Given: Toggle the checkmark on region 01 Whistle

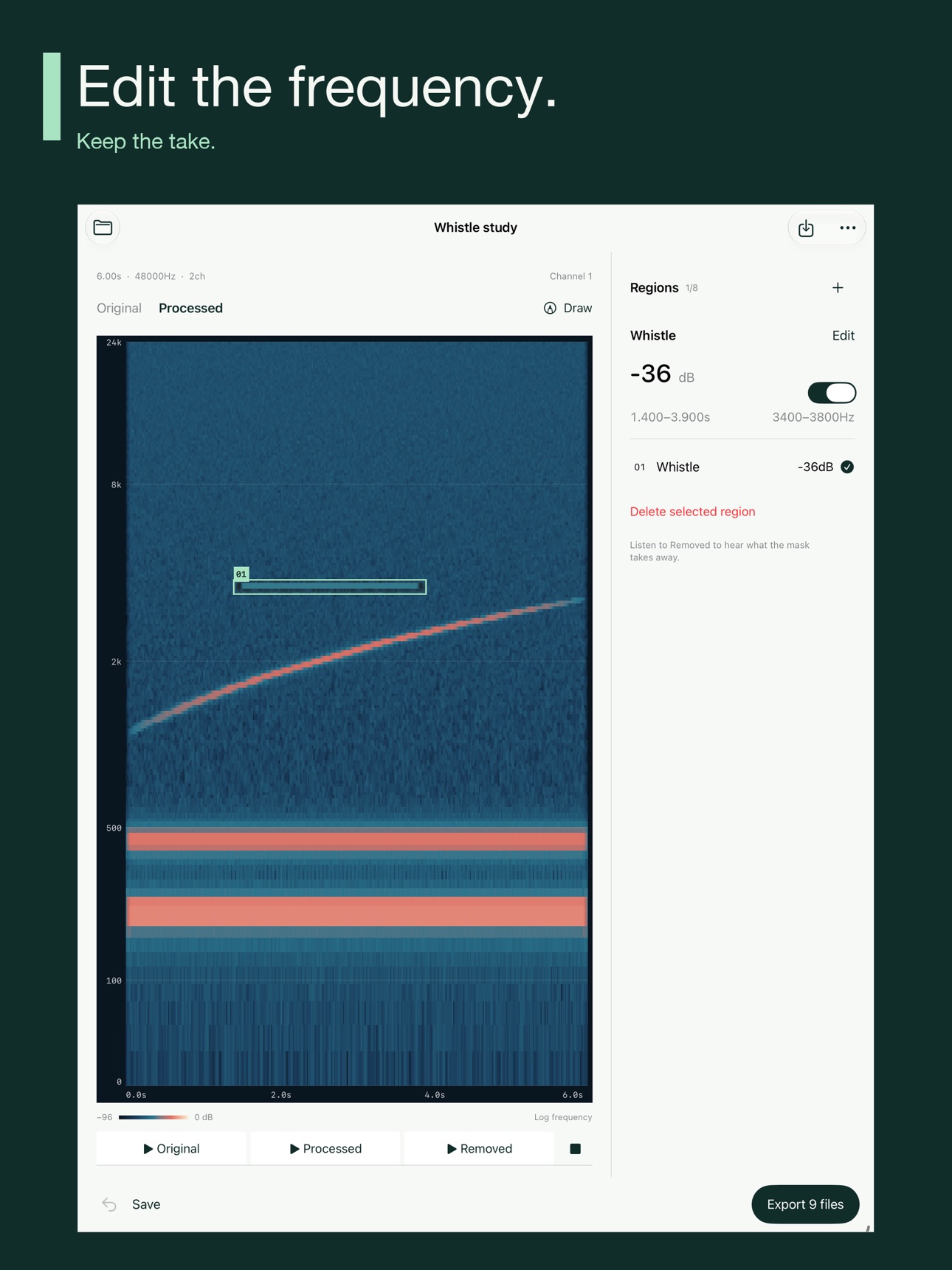Looking at the screenshot, I should click(x=847, y=467).
